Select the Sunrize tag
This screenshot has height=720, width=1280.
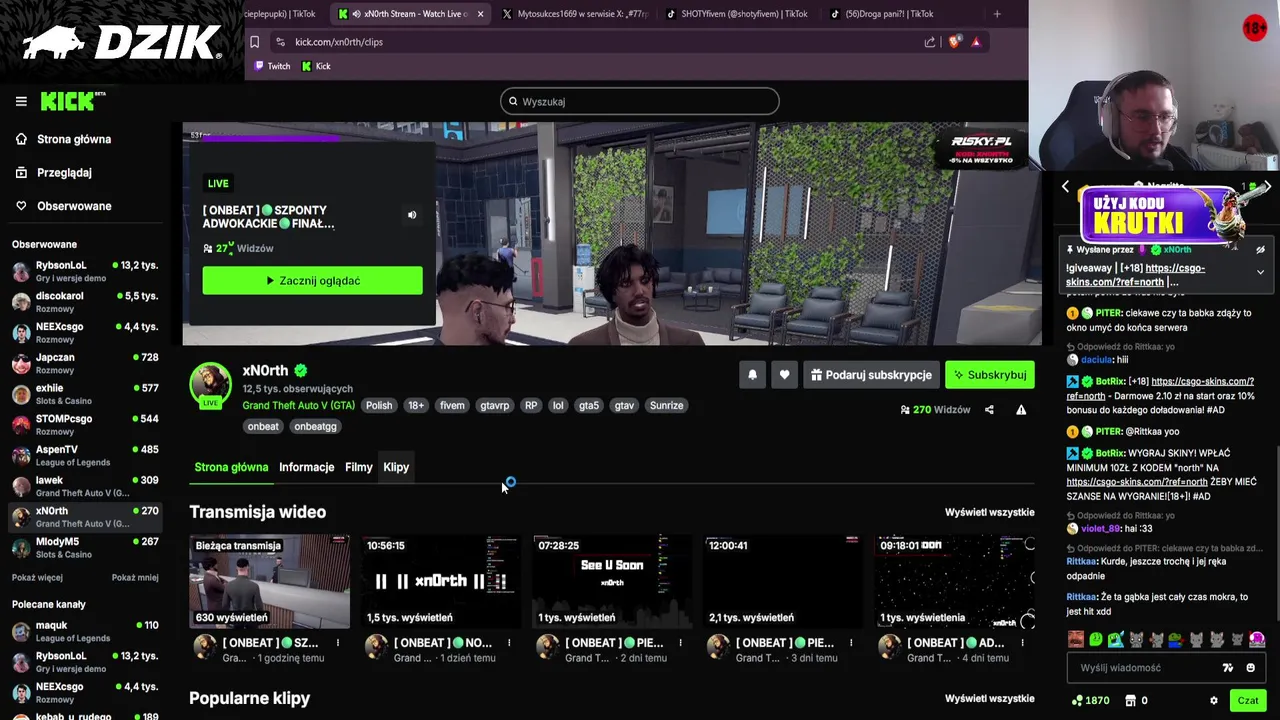click(667, 406)
